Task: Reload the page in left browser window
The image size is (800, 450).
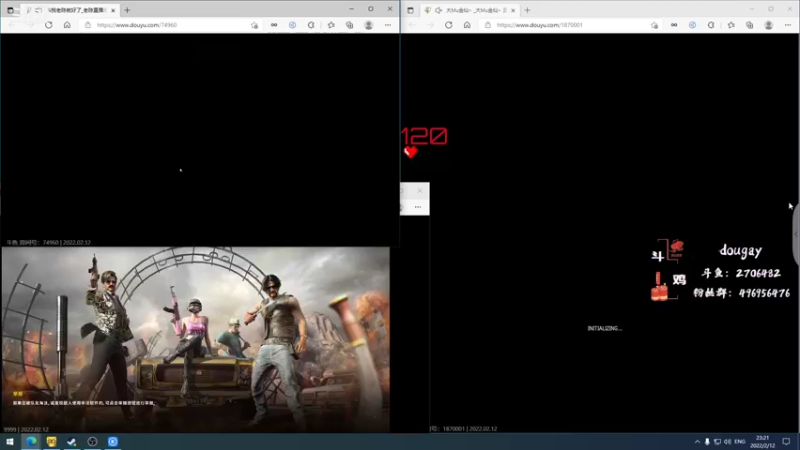Action: pos(48,24)
